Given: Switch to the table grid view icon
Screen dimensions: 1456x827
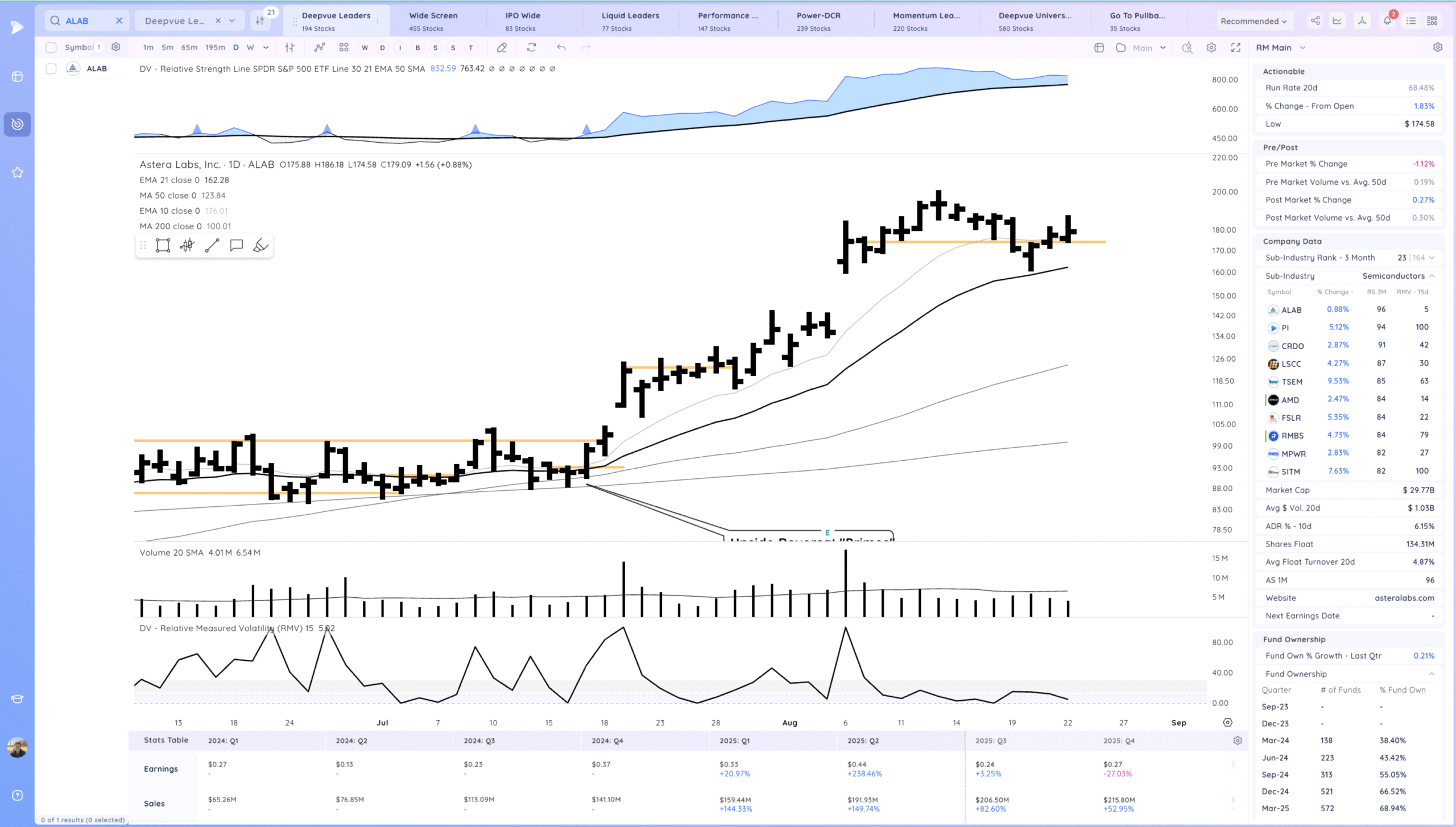Looking at the screenshot, I should pos(1432,21).
